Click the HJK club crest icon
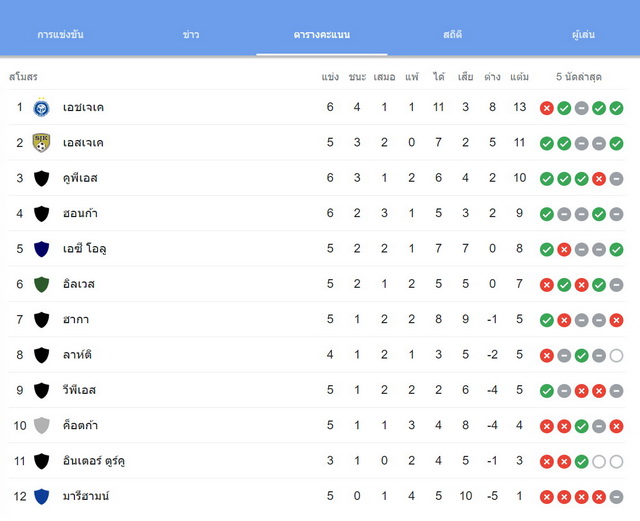Viewport: 640px width, 521px height. [x=41, y=107]
